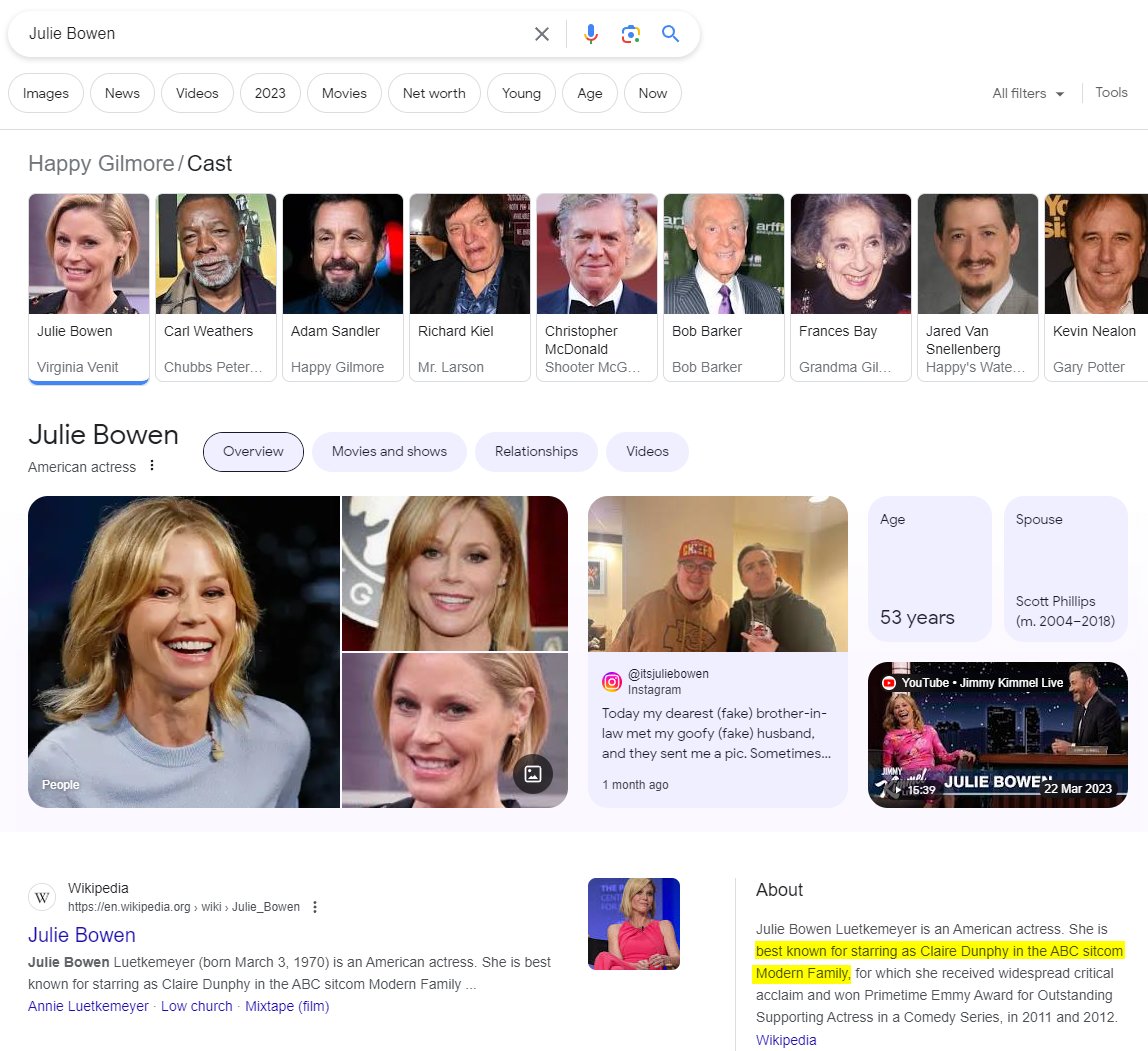Open the Spouse Scott Phillips card
Screen dimensions: 1148x1051
click(1065, 569)
